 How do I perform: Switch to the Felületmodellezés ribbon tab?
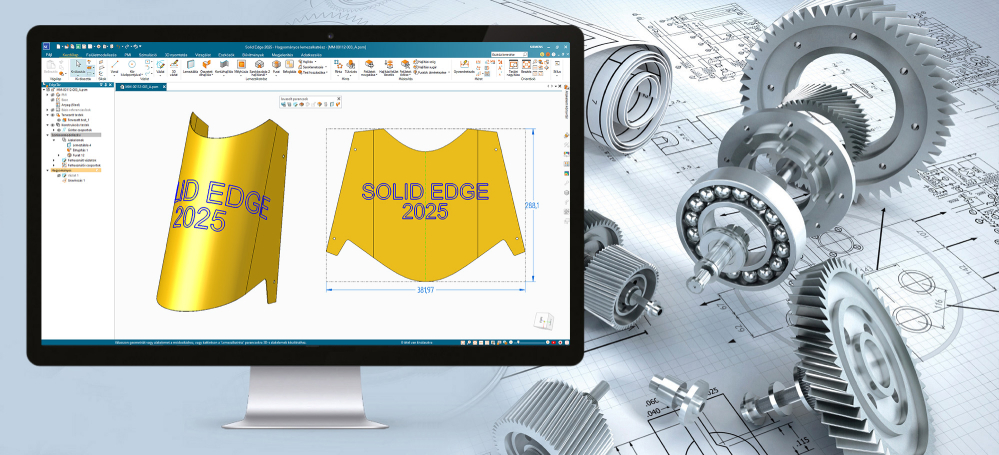pyautogui.click(x=101, y=55)
